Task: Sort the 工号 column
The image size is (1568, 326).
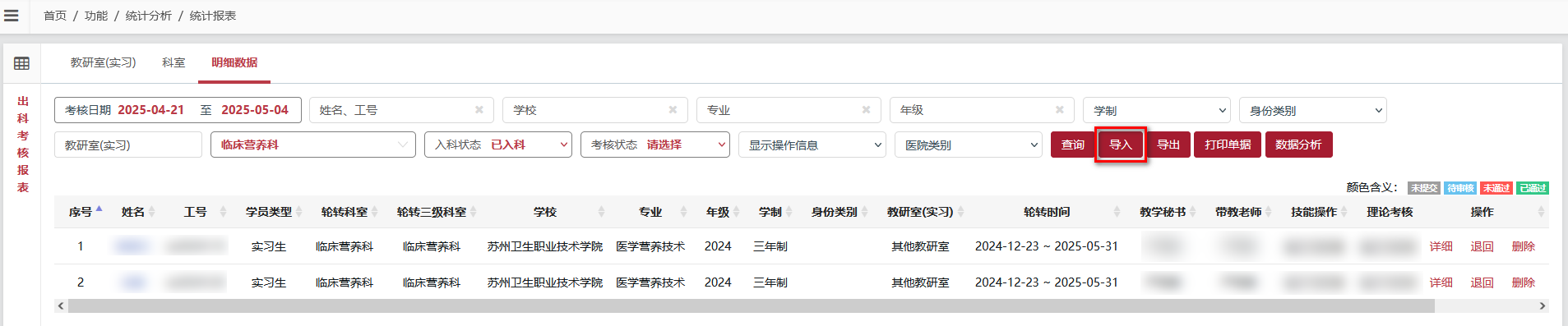Action: coord(224,212)
